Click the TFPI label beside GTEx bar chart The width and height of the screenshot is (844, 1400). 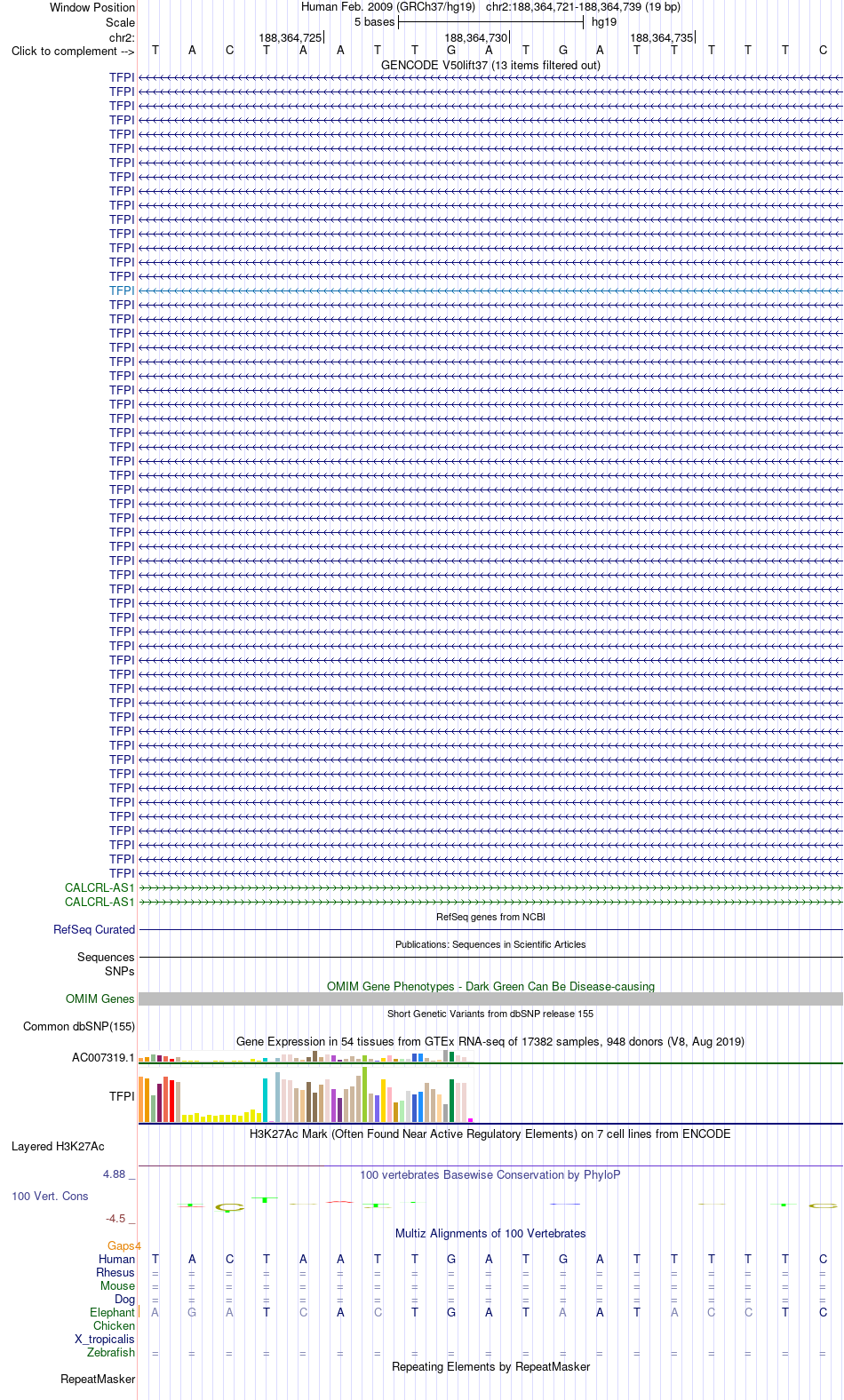tap(122, 1096)
